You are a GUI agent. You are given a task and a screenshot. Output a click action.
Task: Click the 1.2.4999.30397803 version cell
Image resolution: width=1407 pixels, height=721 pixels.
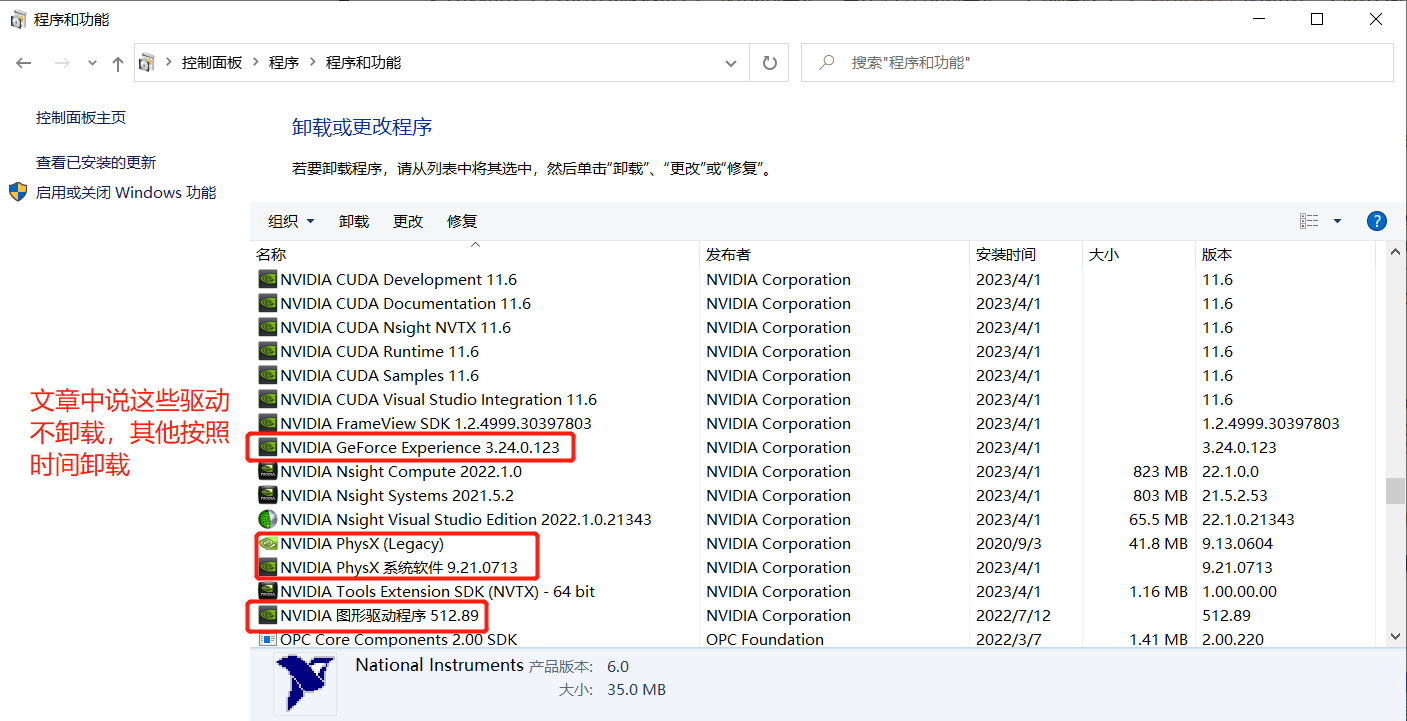pyautogui.click(x=1271, y=424)
